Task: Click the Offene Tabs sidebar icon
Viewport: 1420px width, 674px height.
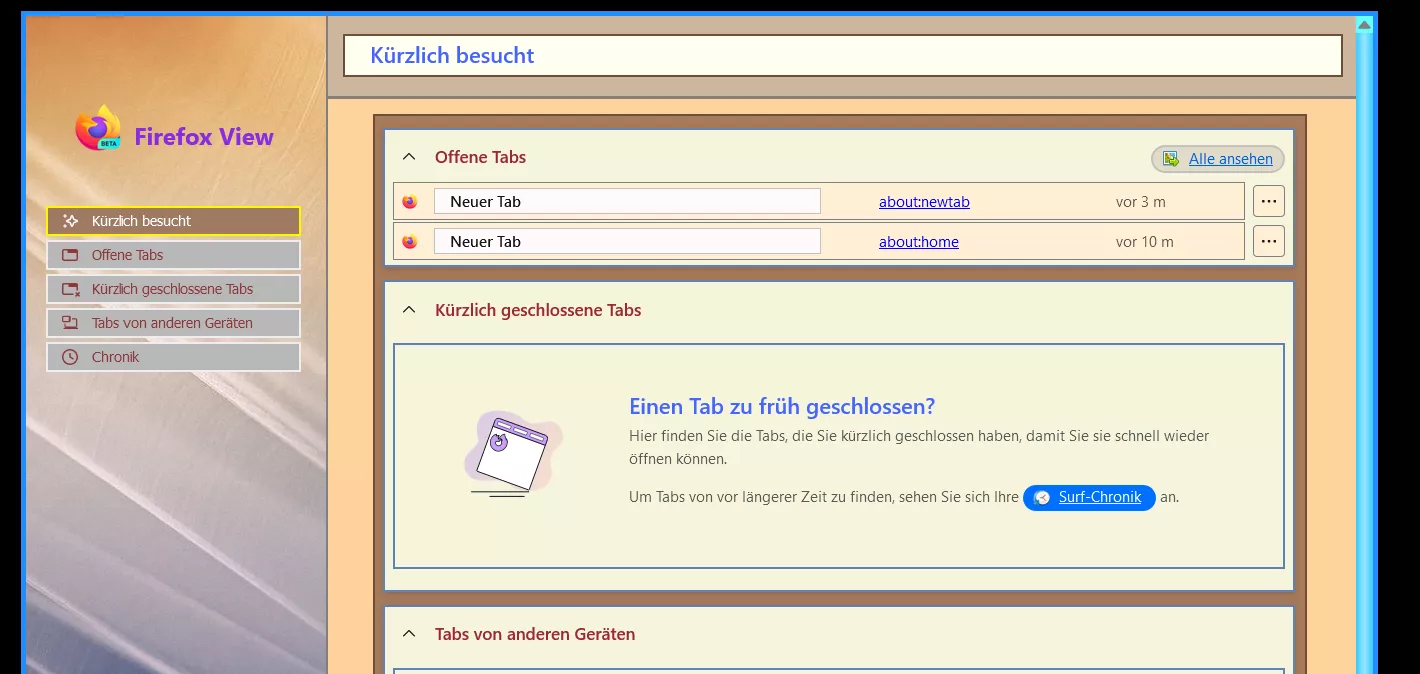Action: (x=70, y=255)
